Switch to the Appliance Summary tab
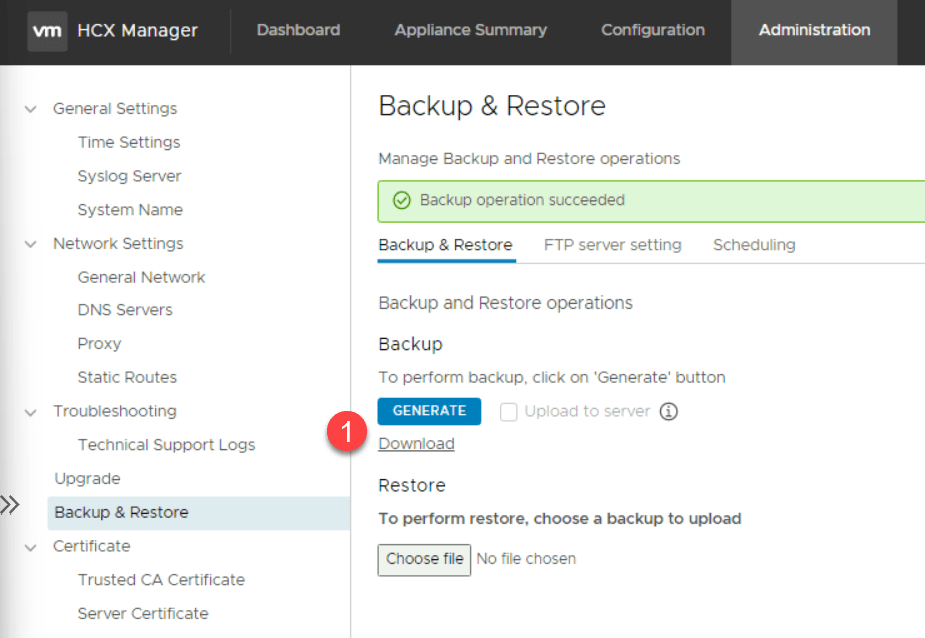 [470, 30]
